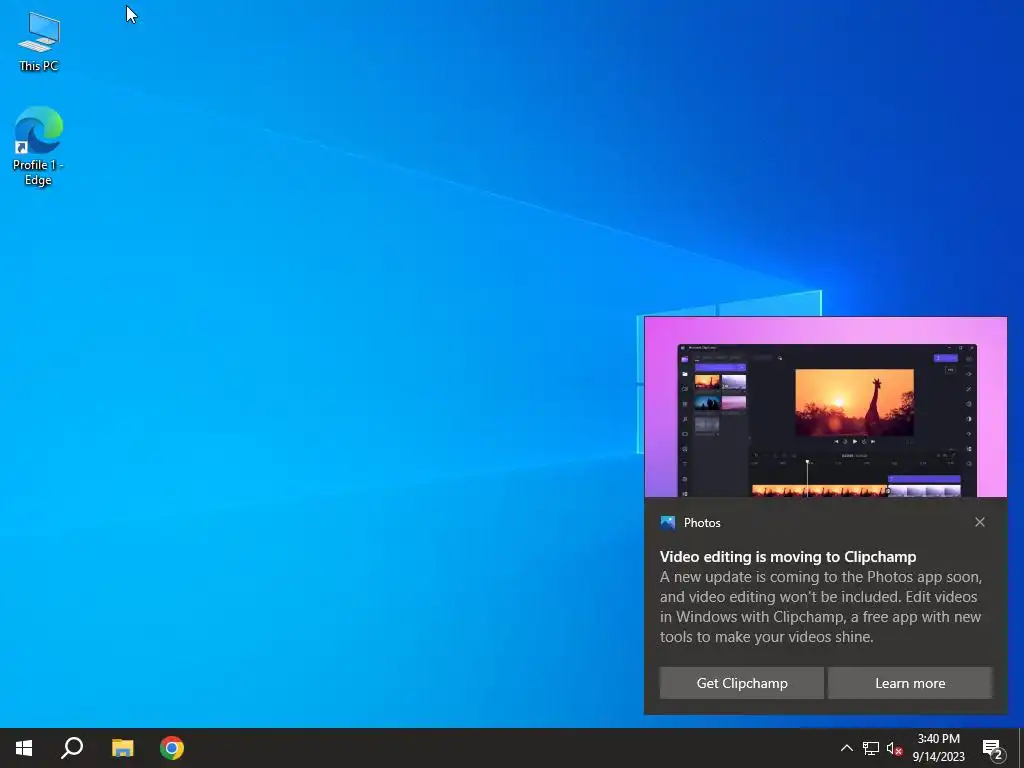Open Action Center notifications icon
Viewport: 1024px width, 768px height.
pos(993,748)
